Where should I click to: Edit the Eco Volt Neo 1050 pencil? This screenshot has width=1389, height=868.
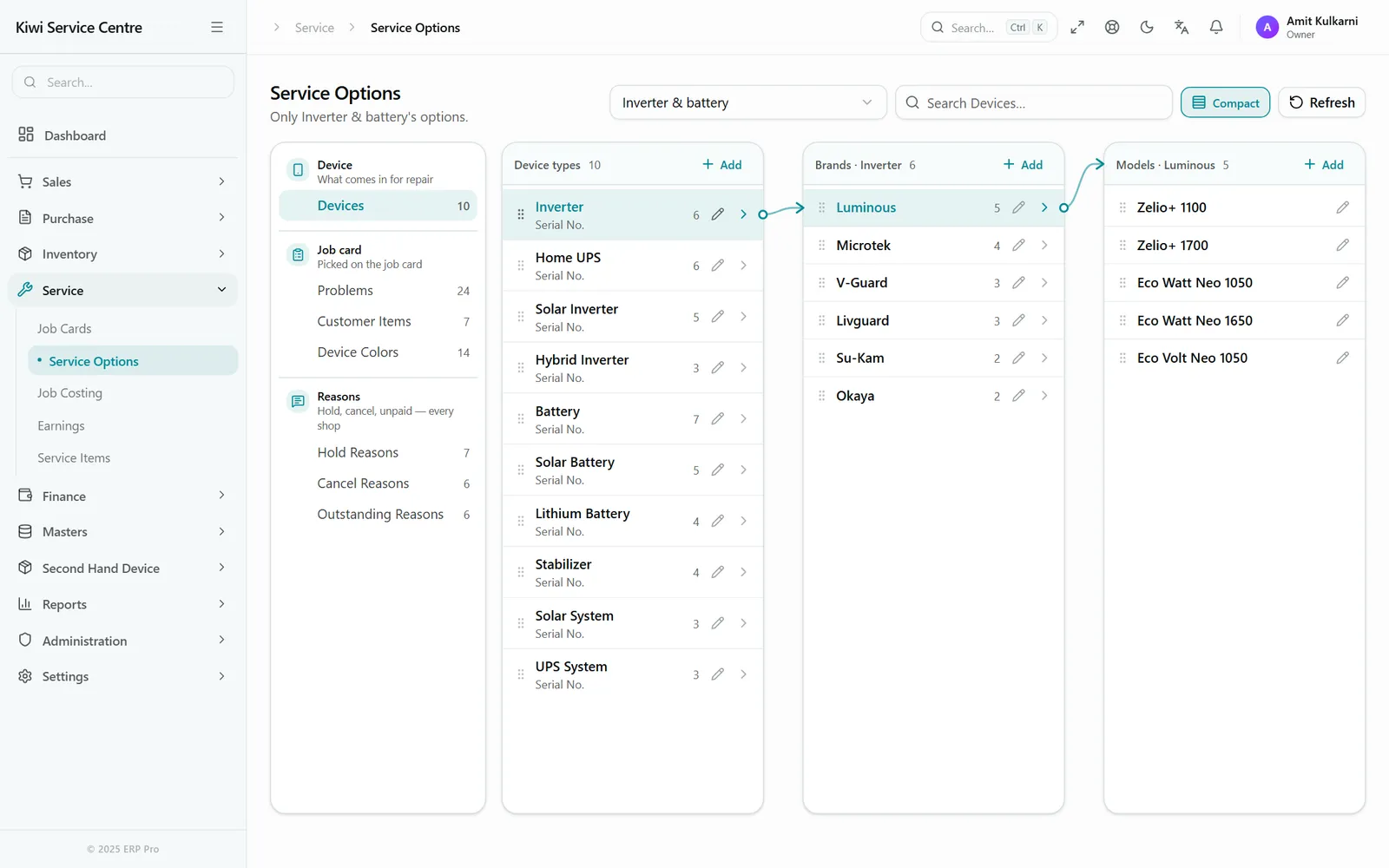[x=1343, y=358]
